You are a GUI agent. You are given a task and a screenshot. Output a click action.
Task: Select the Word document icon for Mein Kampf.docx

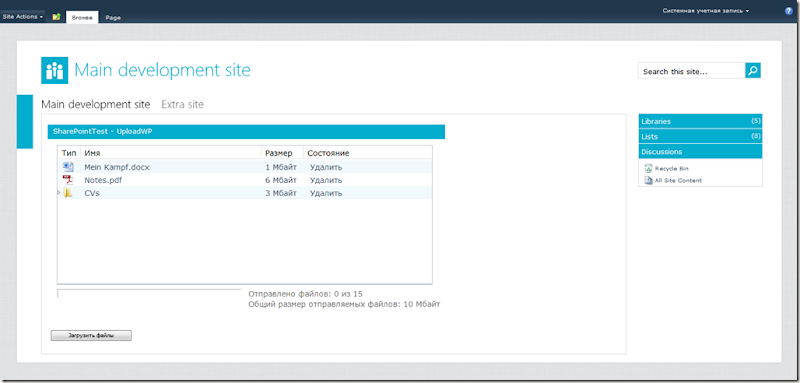68,166
